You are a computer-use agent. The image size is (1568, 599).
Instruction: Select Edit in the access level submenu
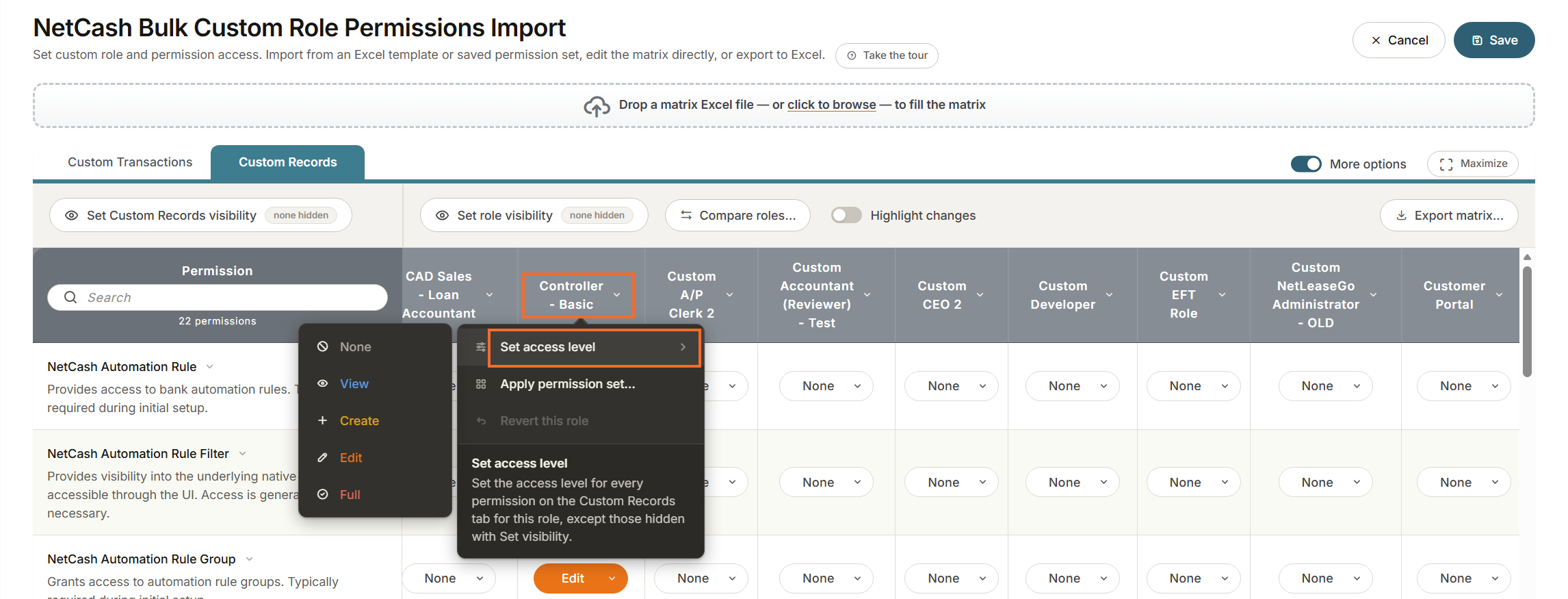(375, 457)
